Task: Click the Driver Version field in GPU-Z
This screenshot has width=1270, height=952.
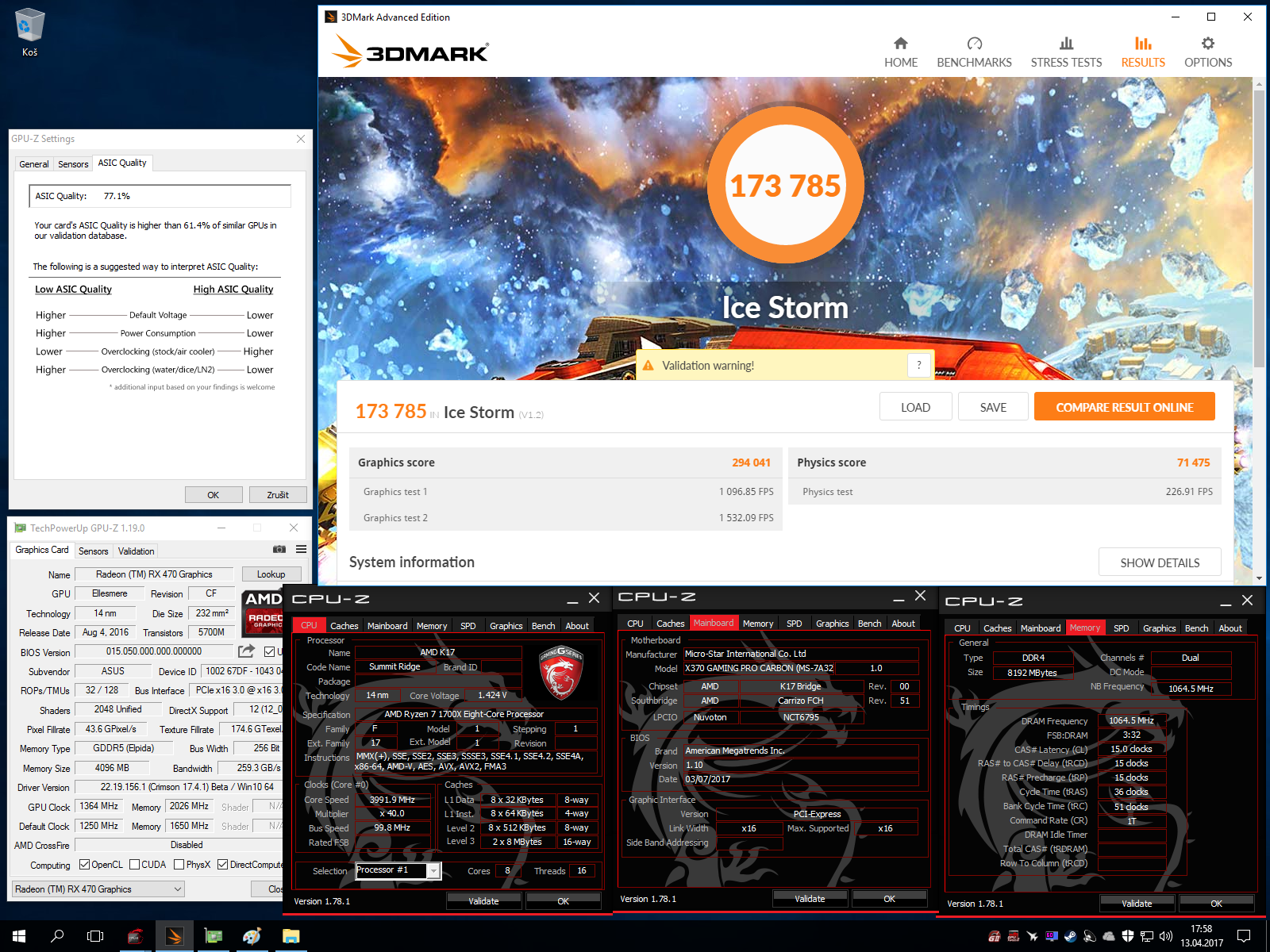Action: 178,787
